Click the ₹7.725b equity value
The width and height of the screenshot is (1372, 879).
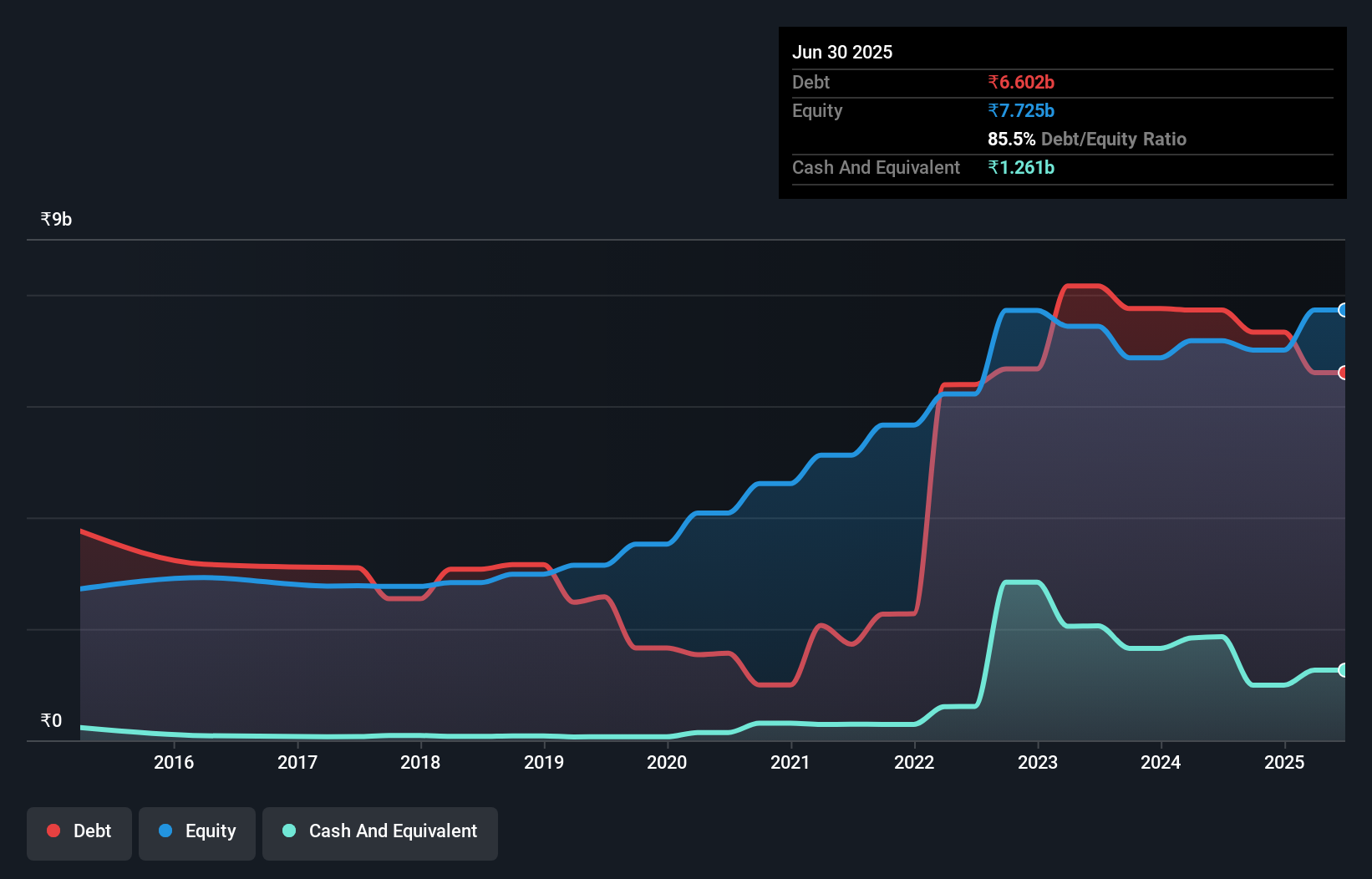[x=1021, y=110]
